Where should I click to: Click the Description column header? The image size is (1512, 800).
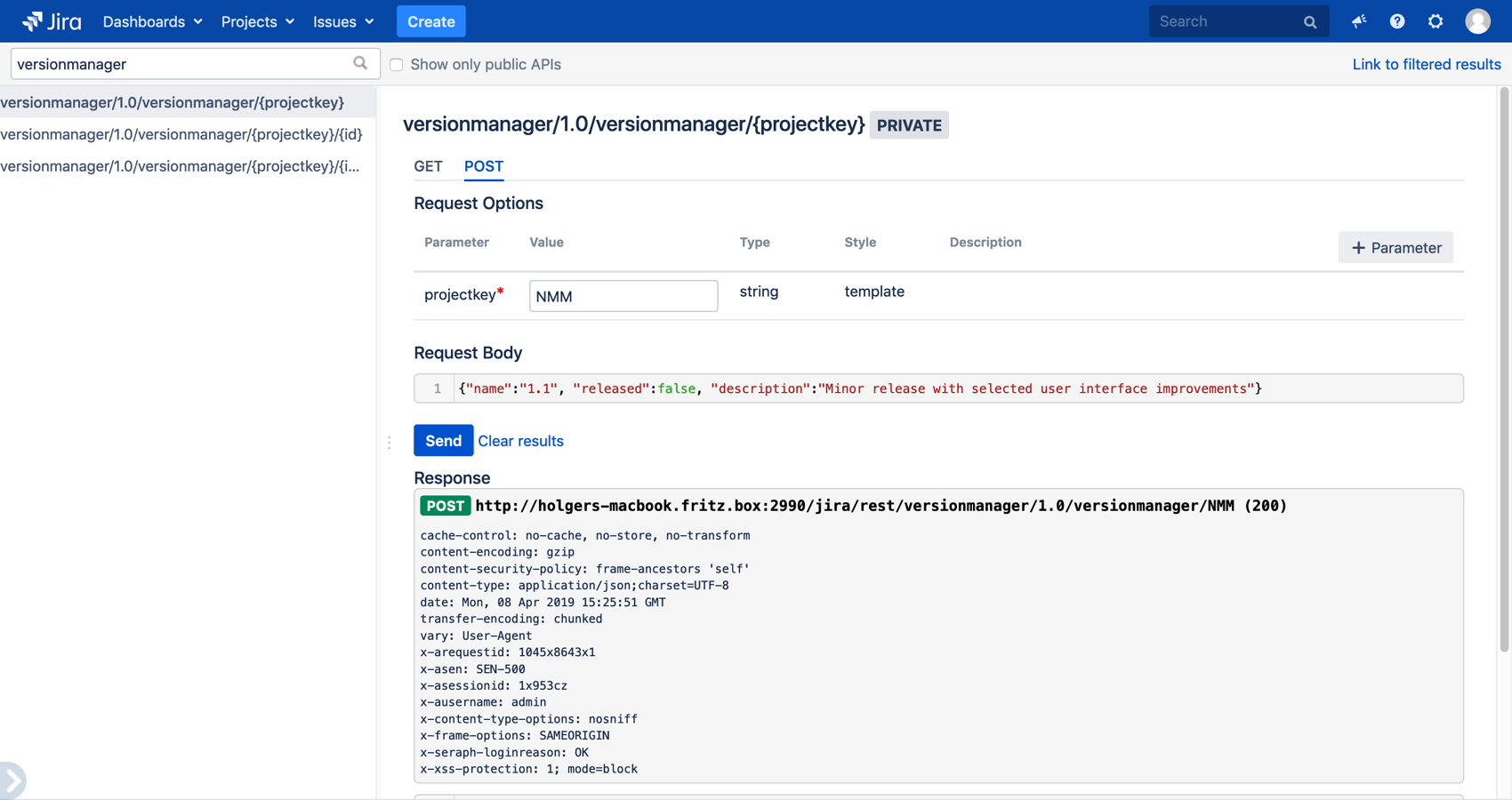(985, 242)
